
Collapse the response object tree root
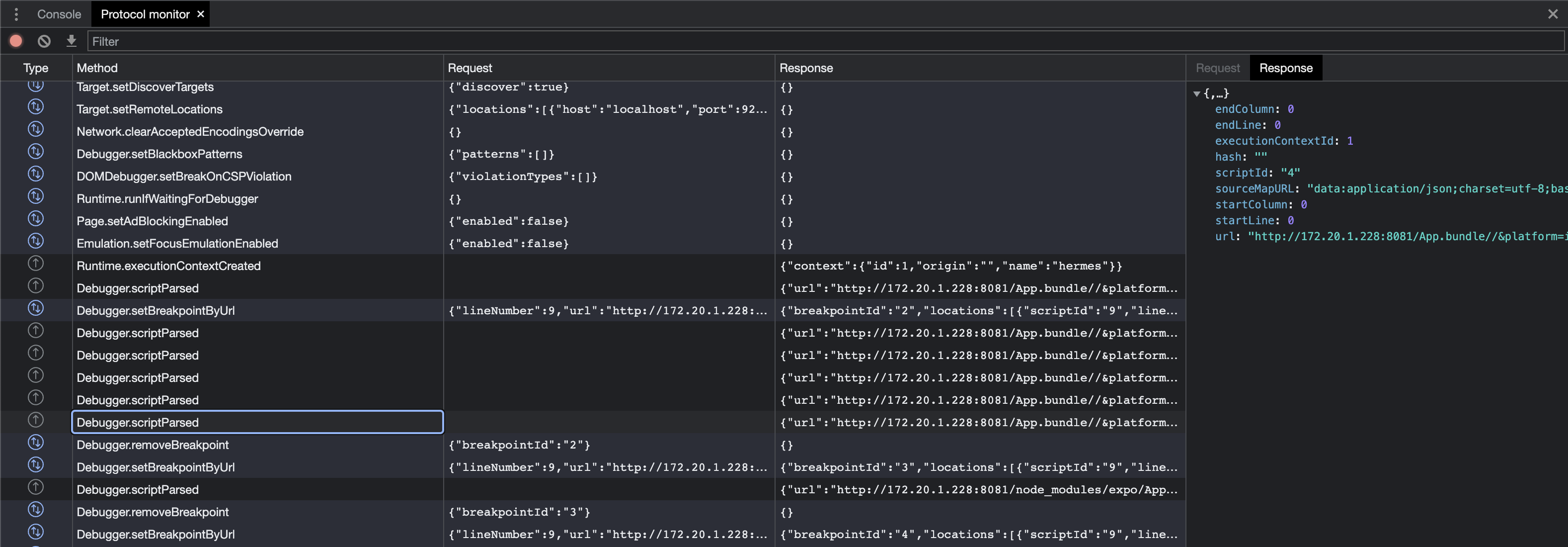tap(1197, 93)
